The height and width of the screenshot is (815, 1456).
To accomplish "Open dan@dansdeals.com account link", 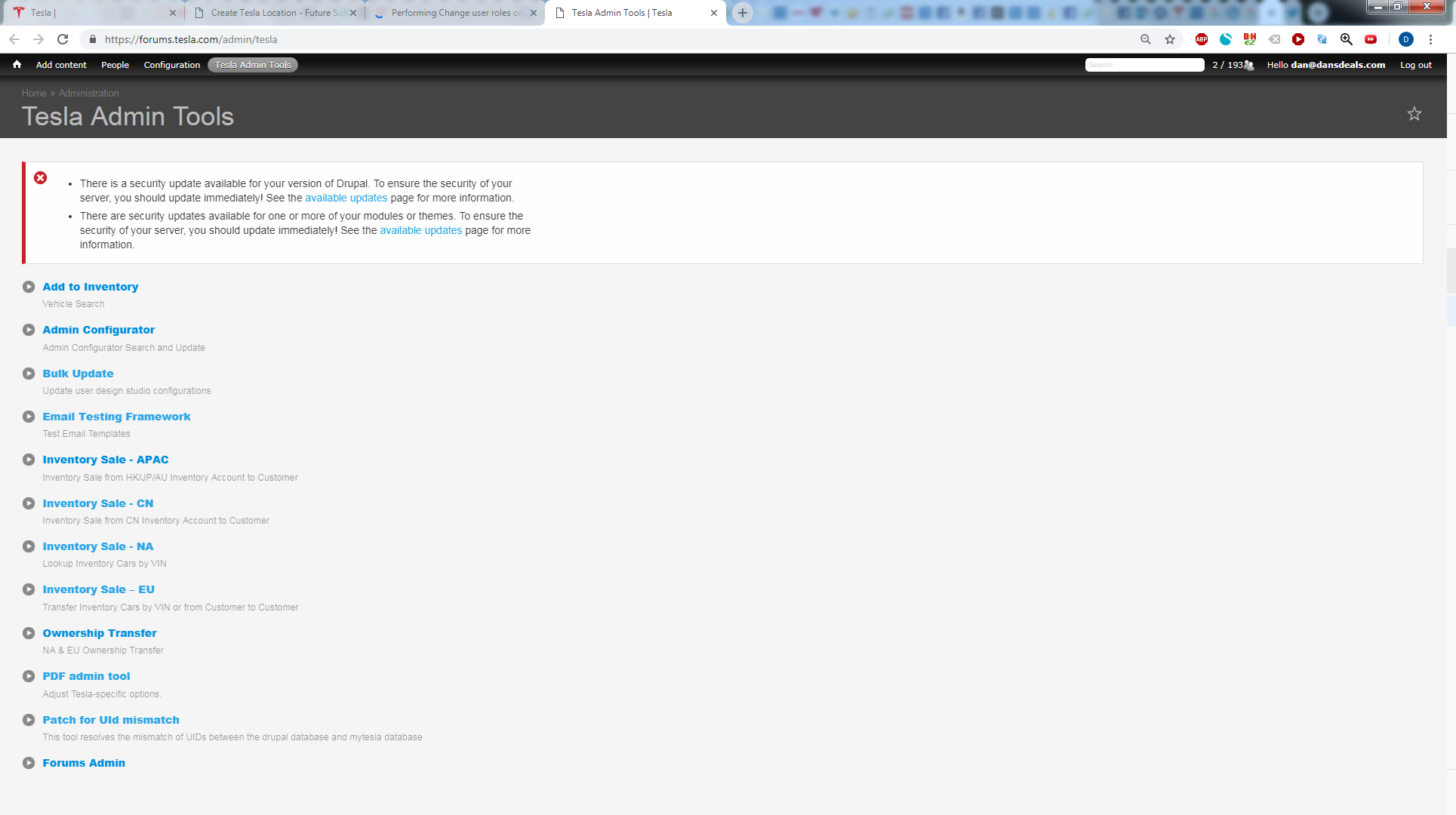I will [x=1337, y=65].
